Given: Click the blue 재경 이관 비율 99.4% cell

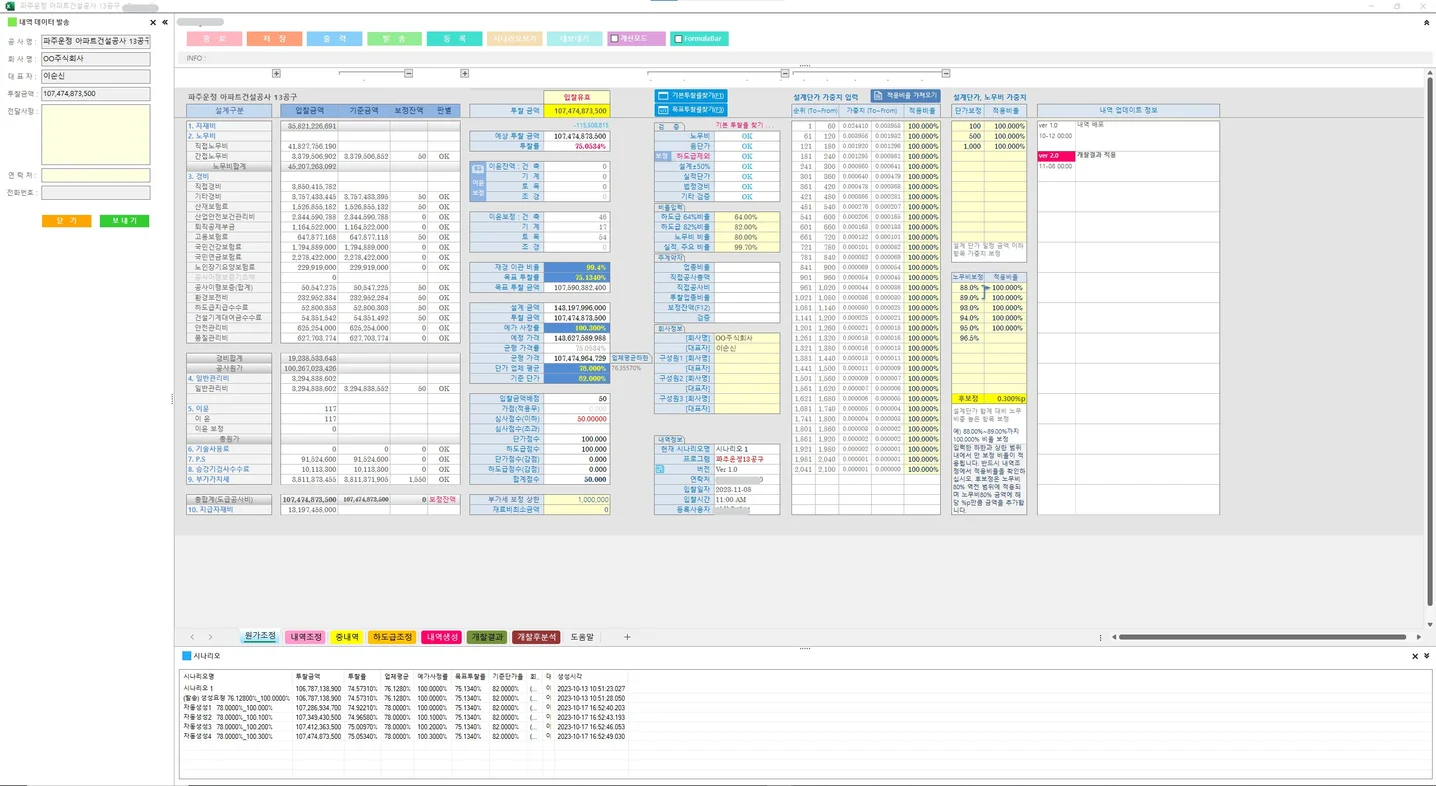Looking at the screenshot, I should pos(576,268).
